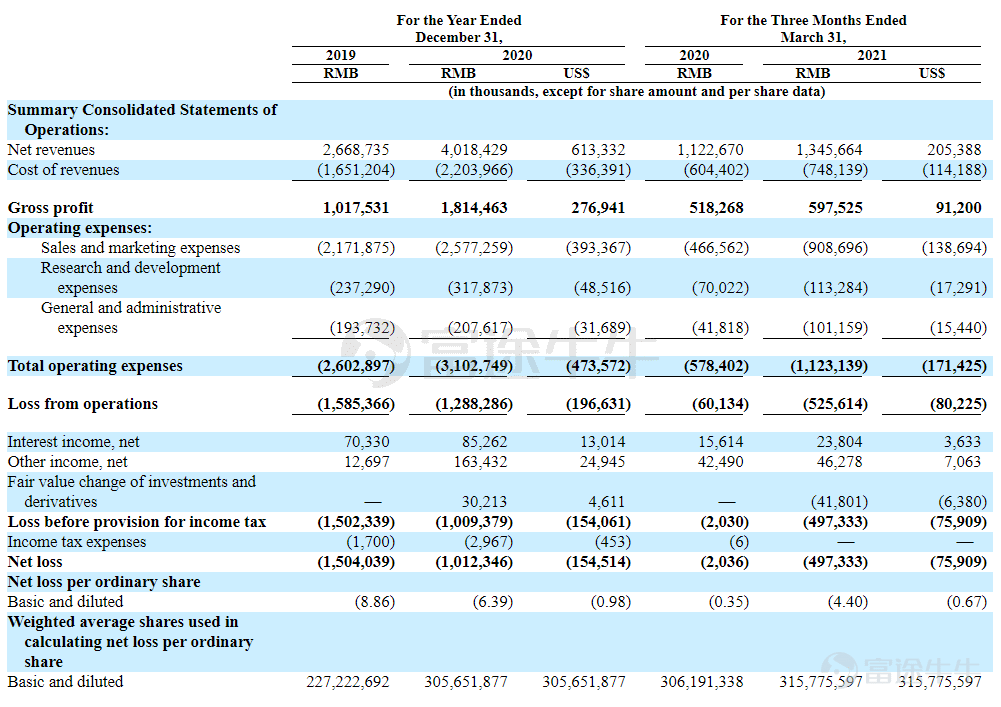Click the value (2,203,966)

[x=474, y=170]
